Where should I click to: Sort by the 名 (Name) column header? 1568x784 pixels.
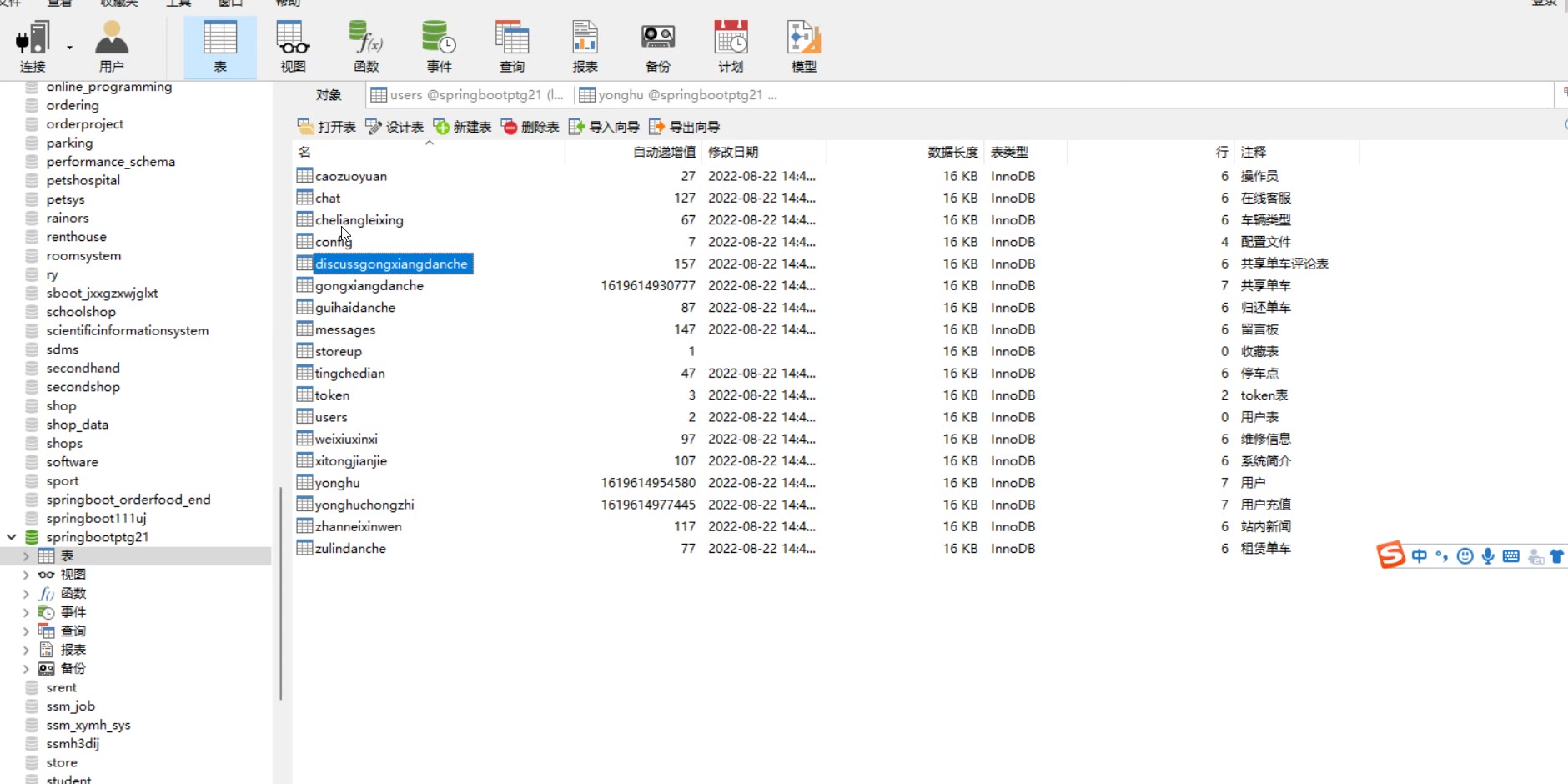click(430, 152)
